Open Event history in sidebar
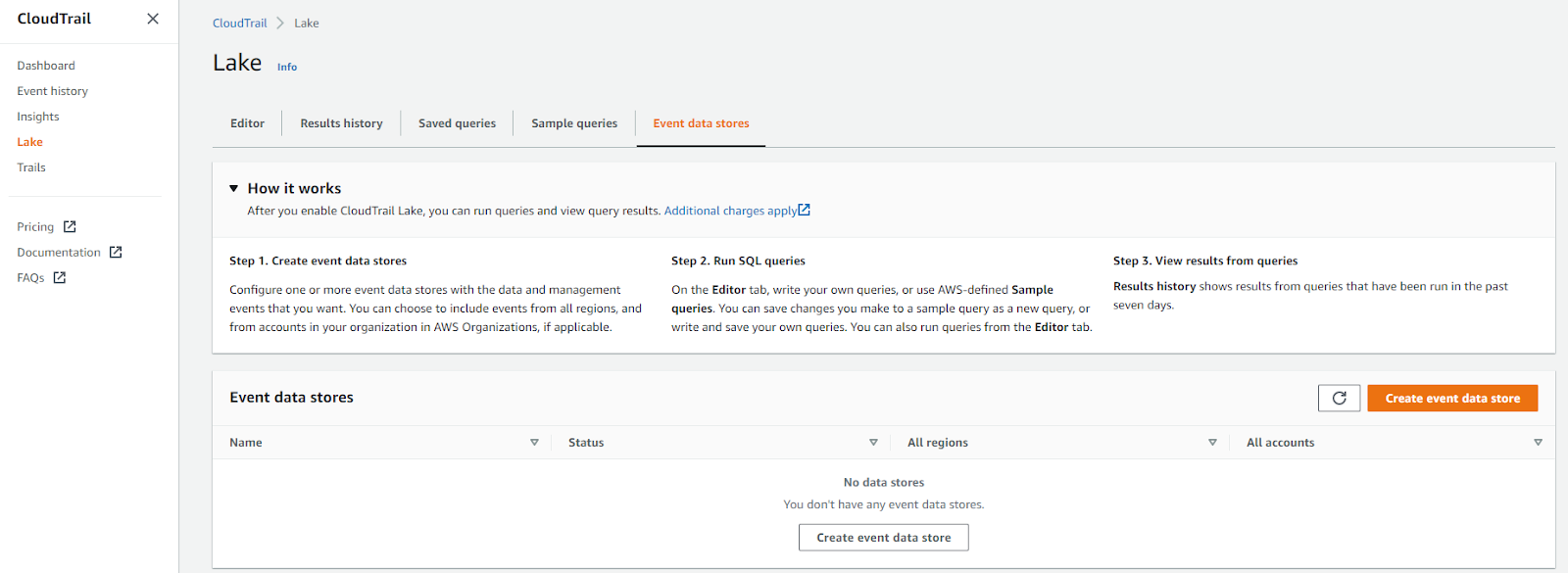 coord(52,91)
